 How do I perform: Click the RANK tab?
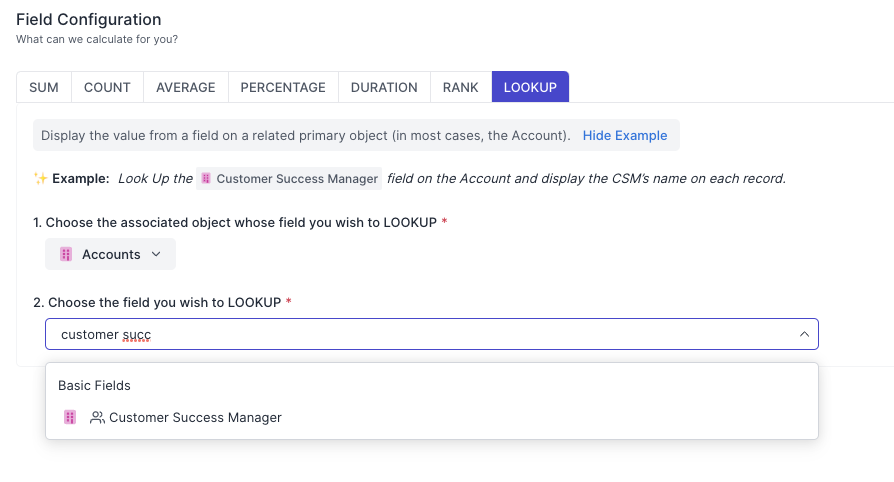(461, 87)
